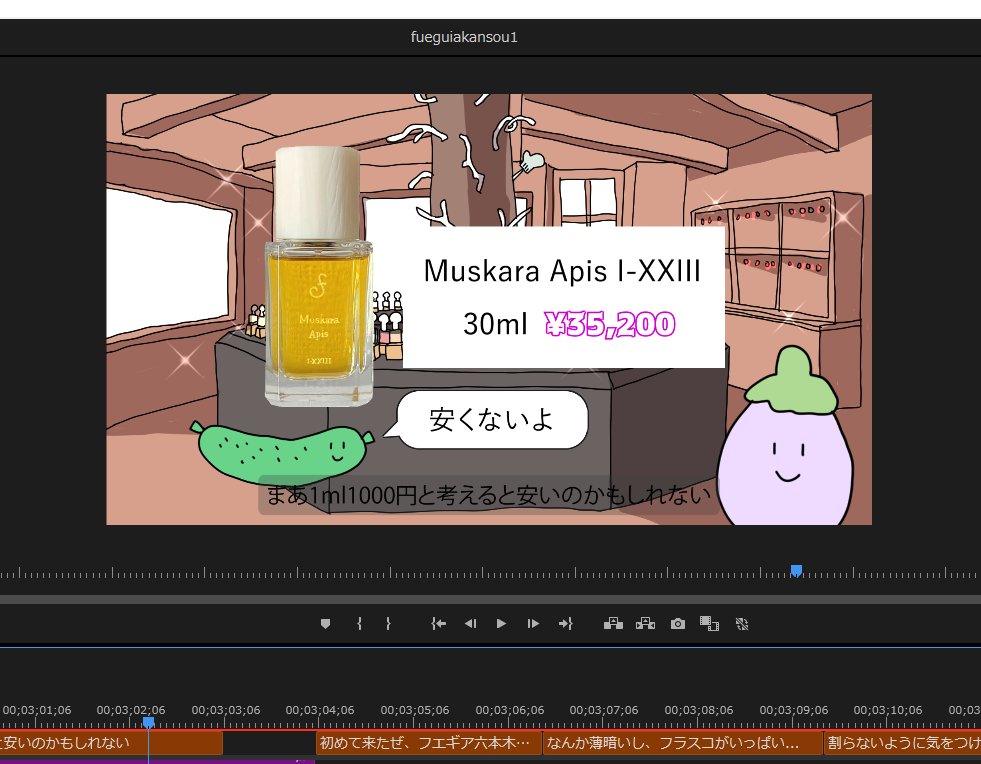
Task: Click the Toggle Proxies icon
Action: coord(742,624)
